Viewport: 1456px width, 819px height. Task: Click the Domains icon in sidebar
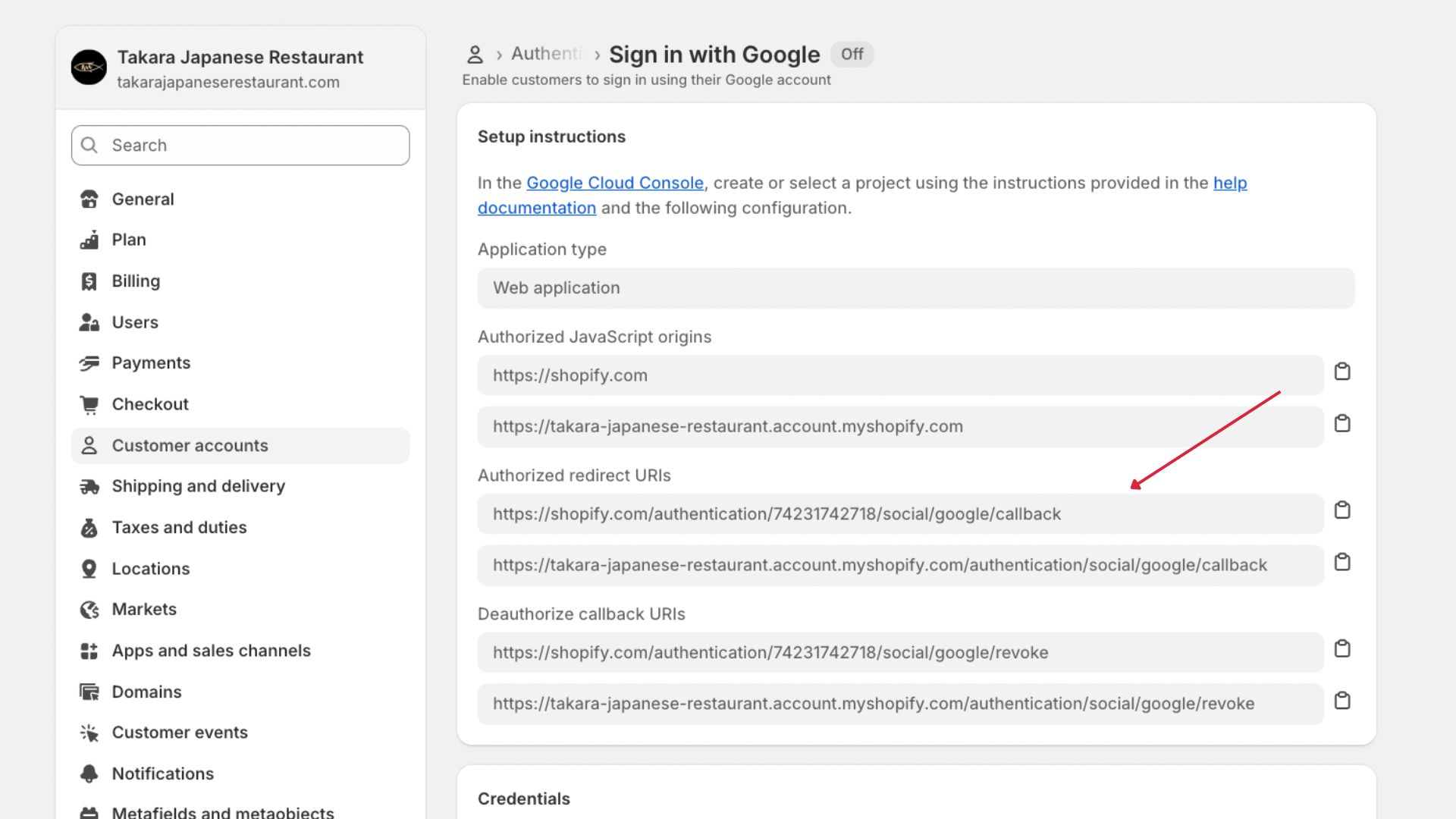[89, 692]
